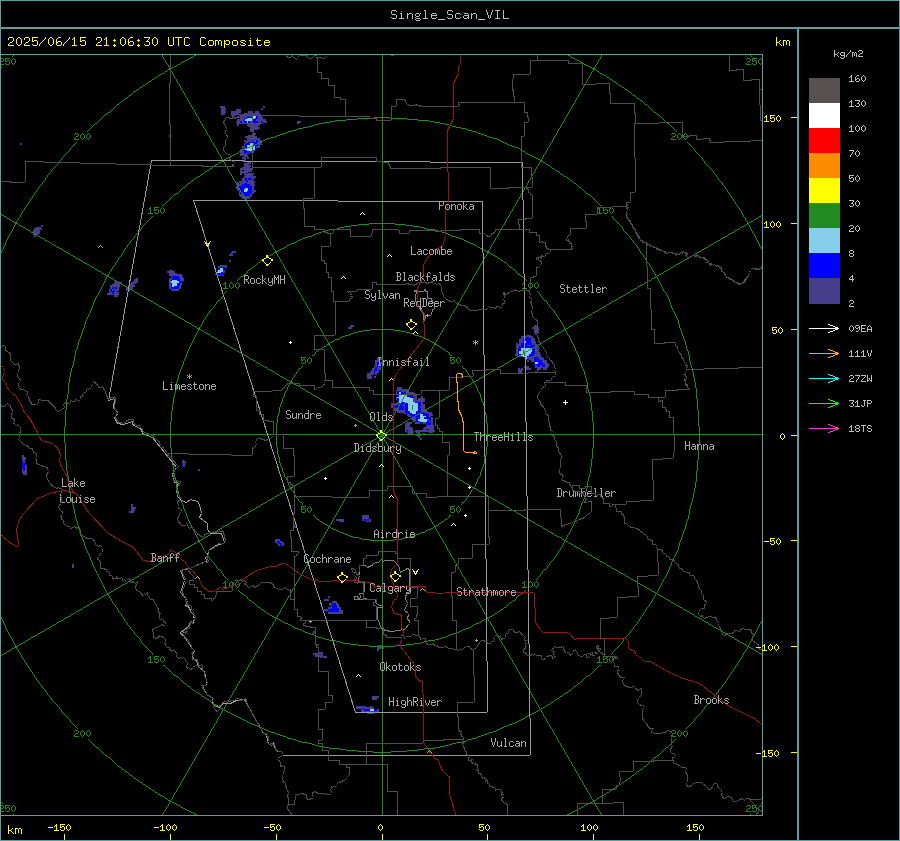Select the yellow diamond radar marker above Didsbury
Image resolution: width=900 pixels, height=841 pixels.
[381, 436]
